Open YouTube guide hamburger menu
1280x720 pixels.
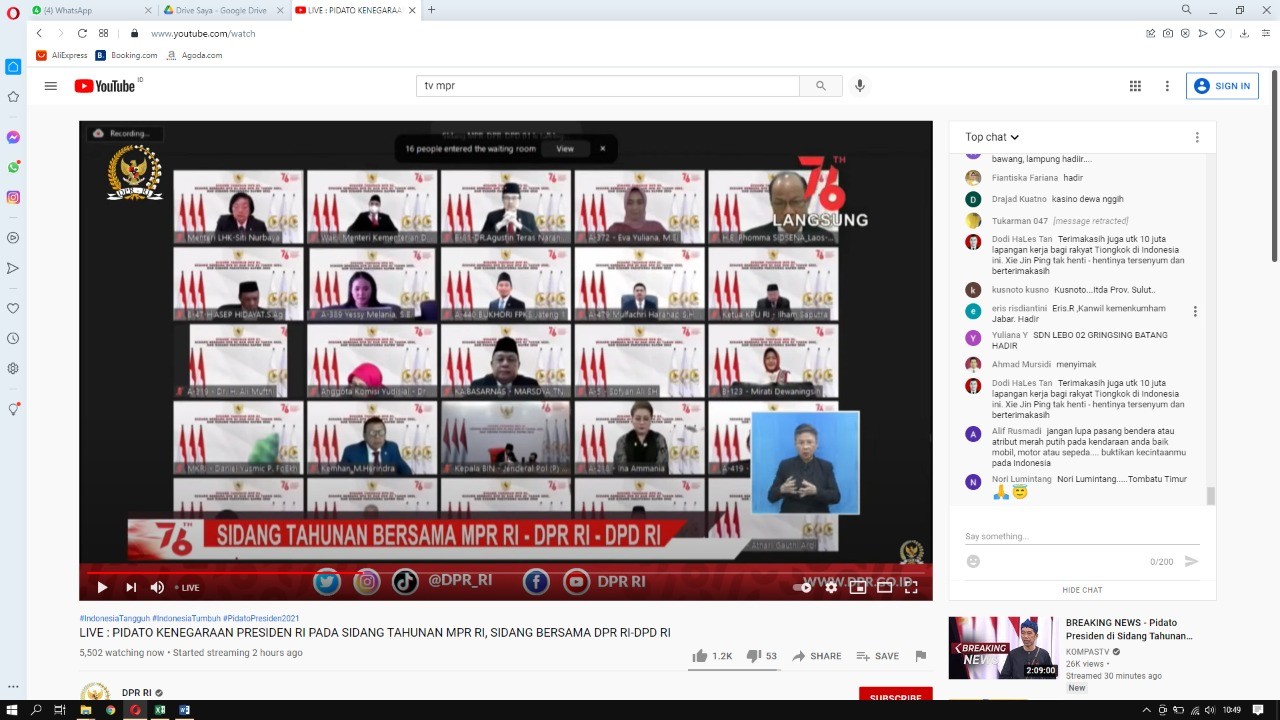coord(51,86)
